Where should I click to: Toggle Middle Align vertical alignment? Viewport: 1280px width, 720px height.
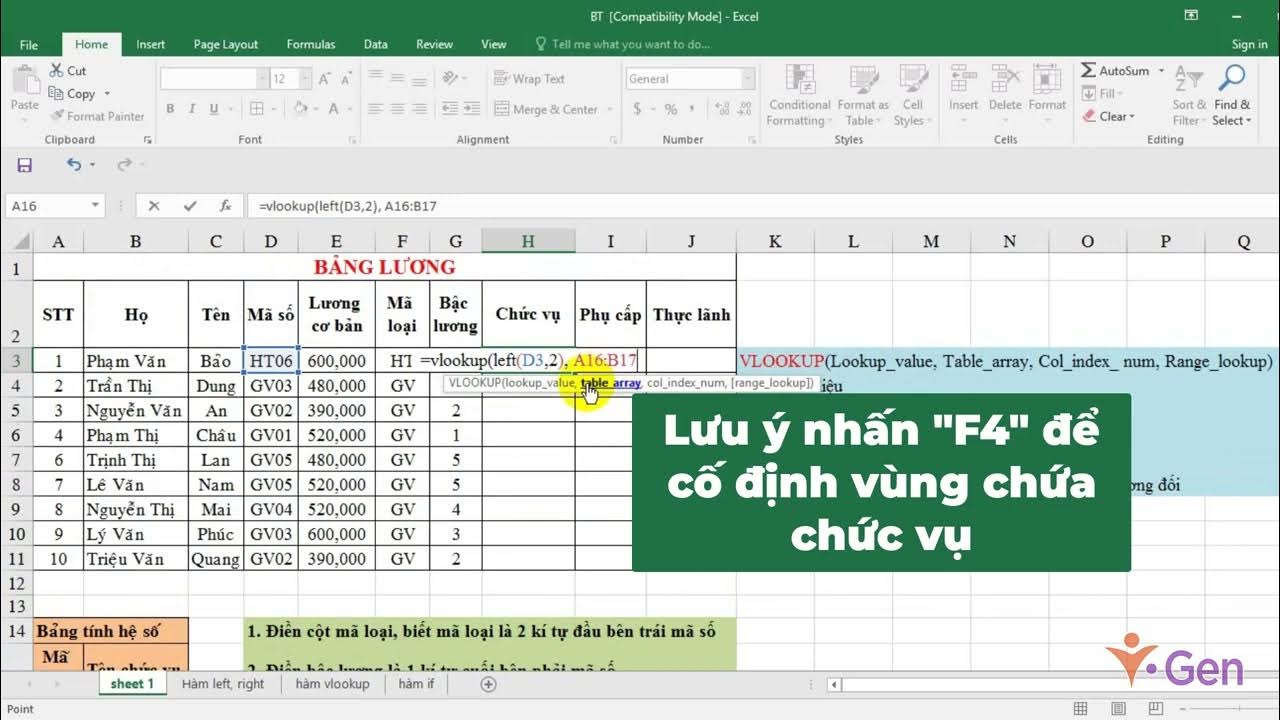coord(399,78)
